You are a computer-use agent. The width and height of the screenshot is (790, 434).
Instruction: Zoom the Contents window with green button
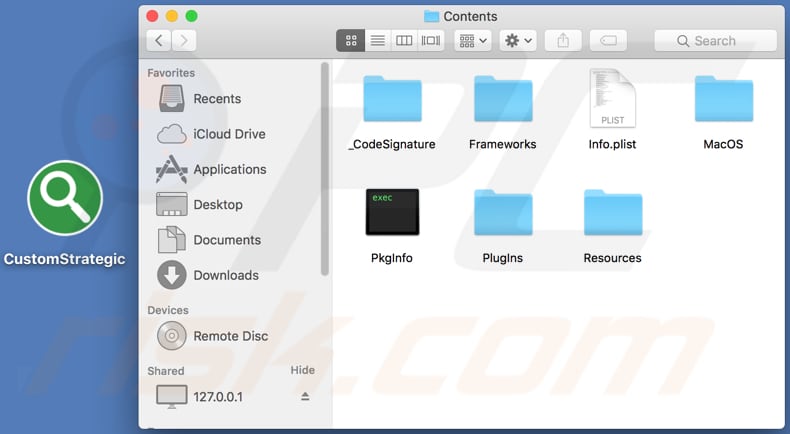click(191, 16)
